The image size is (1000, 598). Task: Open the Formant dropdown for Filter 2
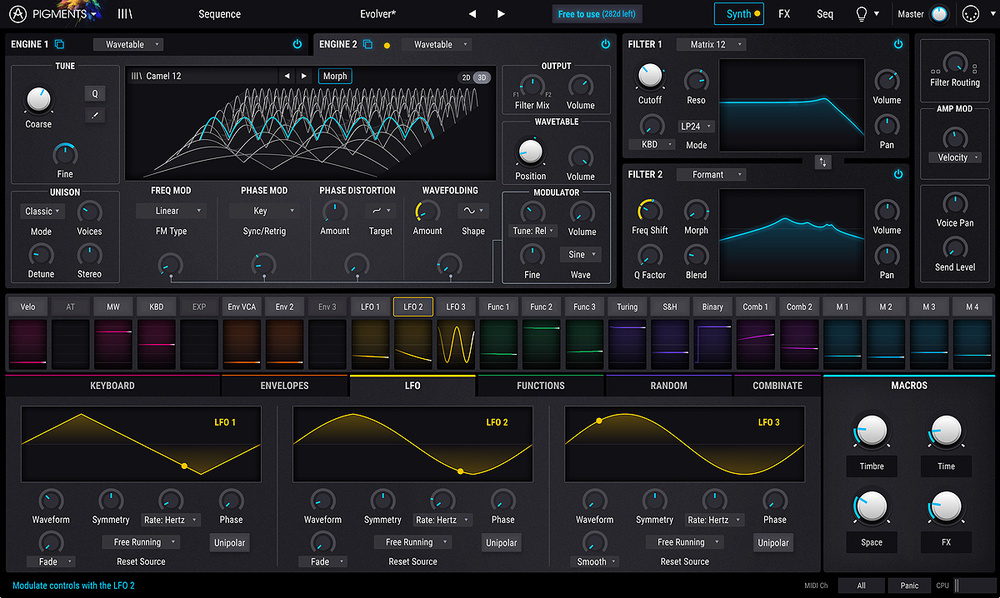click(711, 174)
